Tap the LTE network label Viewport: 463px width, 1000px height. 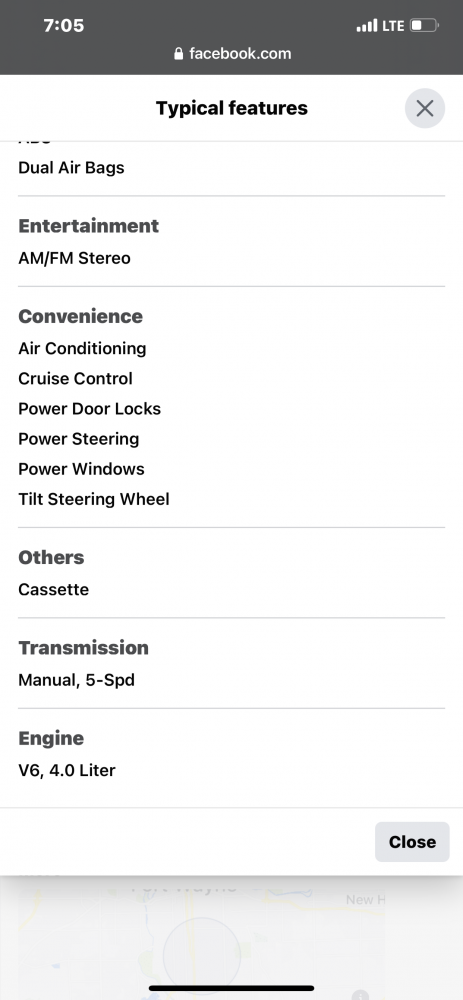(393, 26)
